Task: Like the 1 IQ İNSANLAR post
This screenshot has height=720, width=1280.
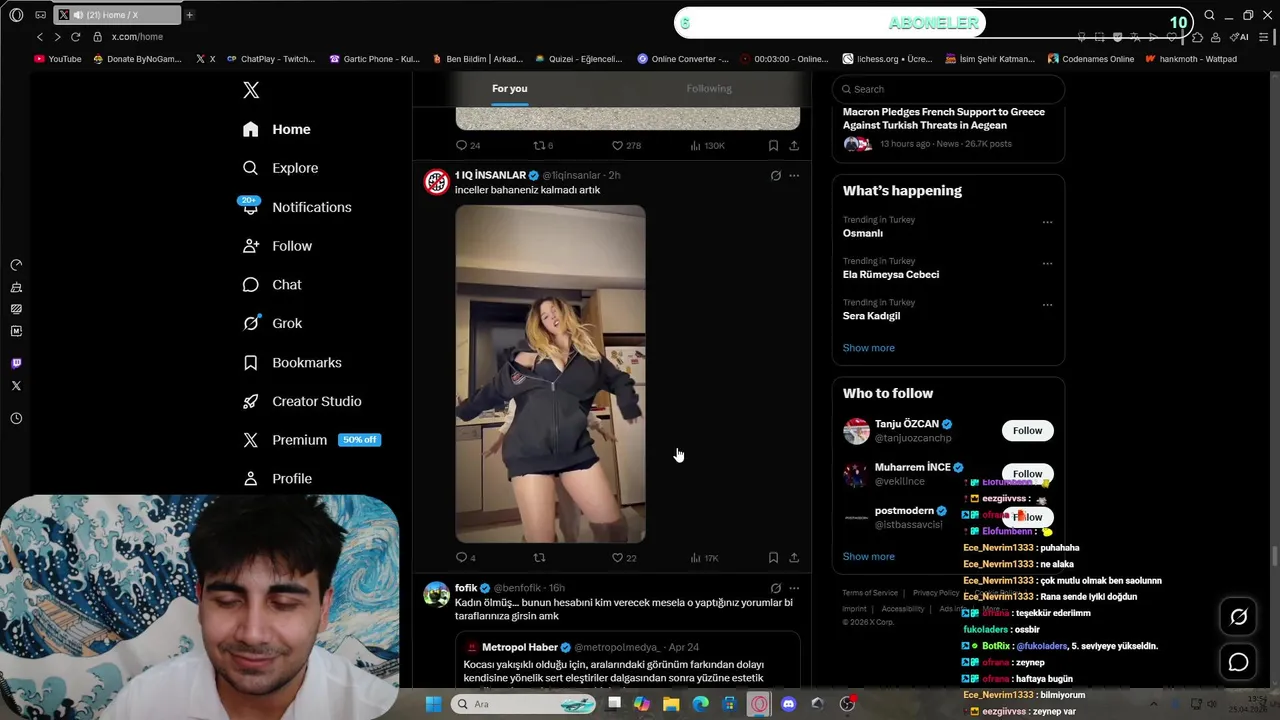Action: 617,557
